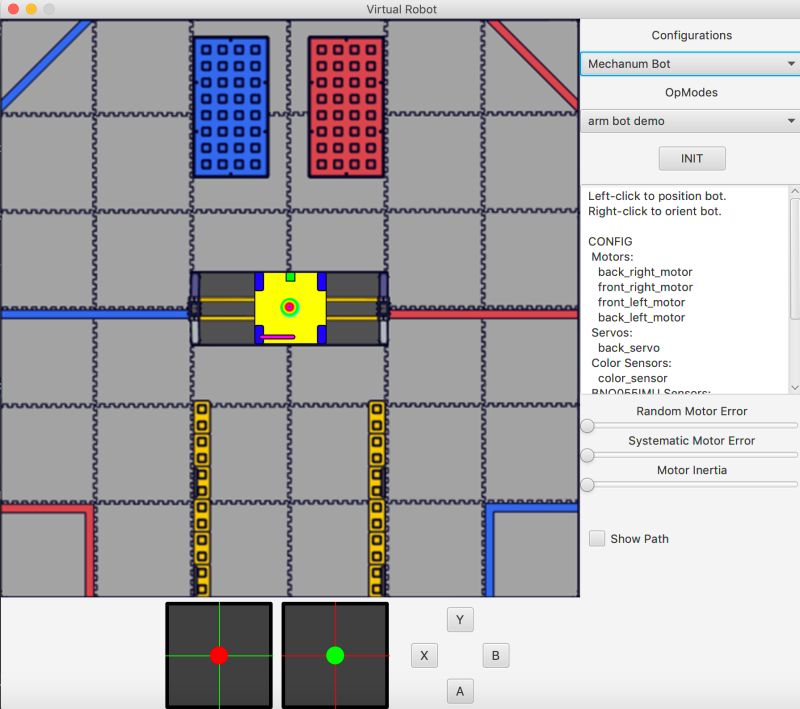Image resolution: width=800 pixels, height=709 pixels.
Task: Click the Random Motor Error slider handle
Action: click(x=588, y=425)
